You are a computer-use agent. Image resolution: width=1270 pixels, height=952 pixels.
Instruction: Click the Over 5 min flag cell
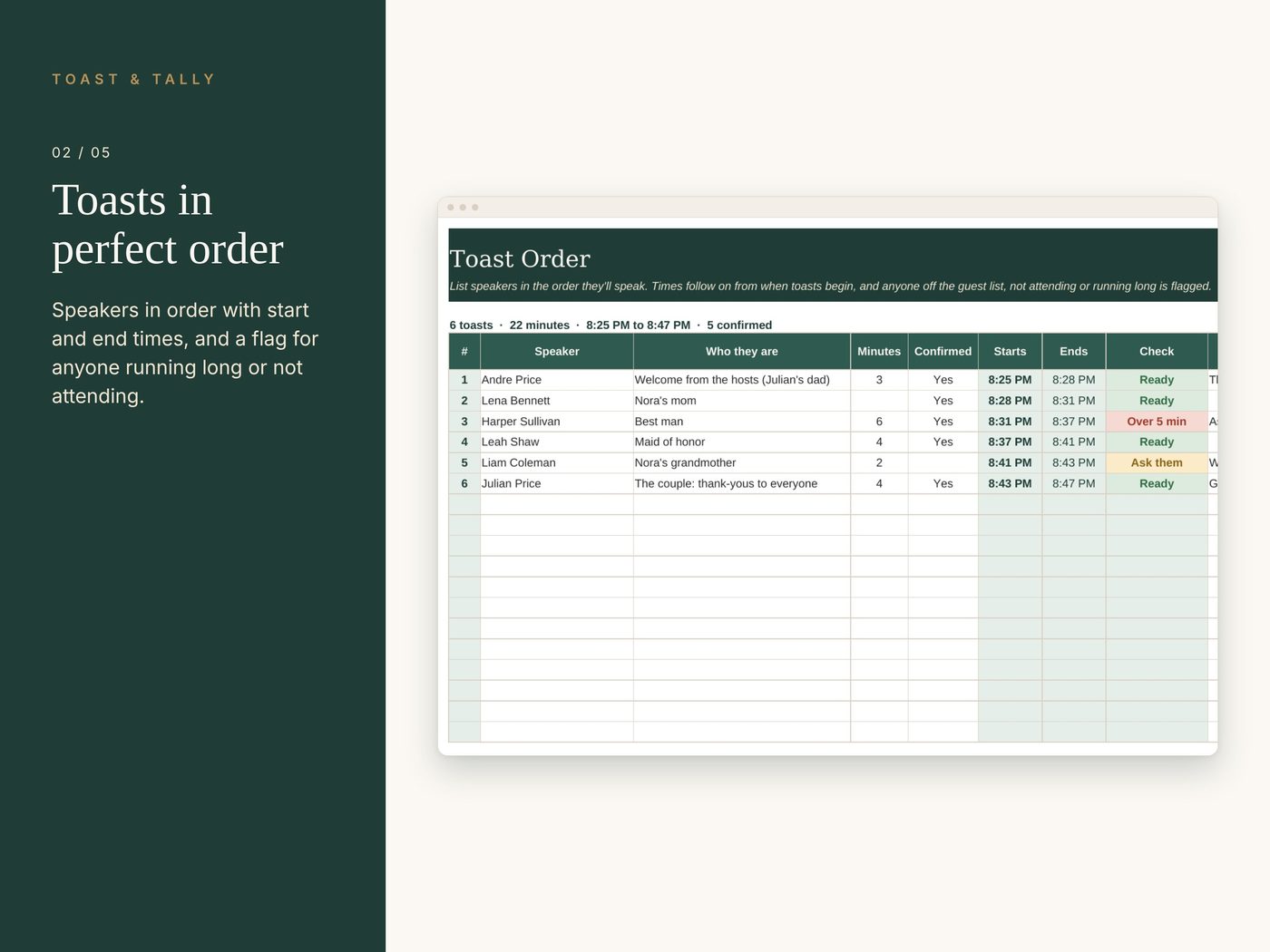tap(1157, 422)
